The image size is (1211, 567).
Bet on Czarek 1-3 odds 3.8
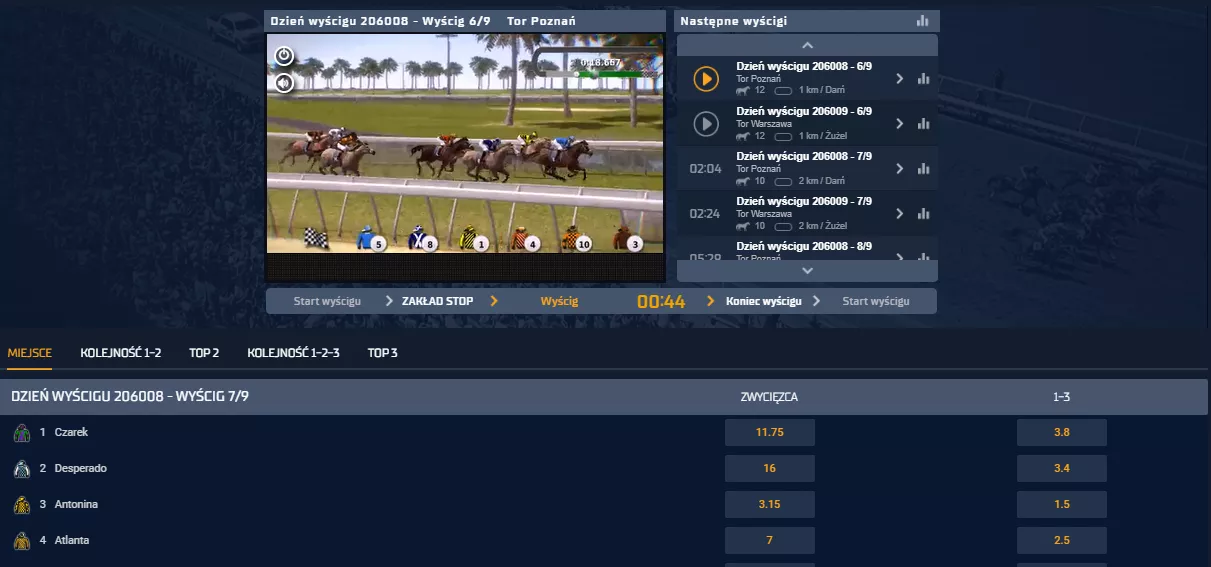[1062, 433]
